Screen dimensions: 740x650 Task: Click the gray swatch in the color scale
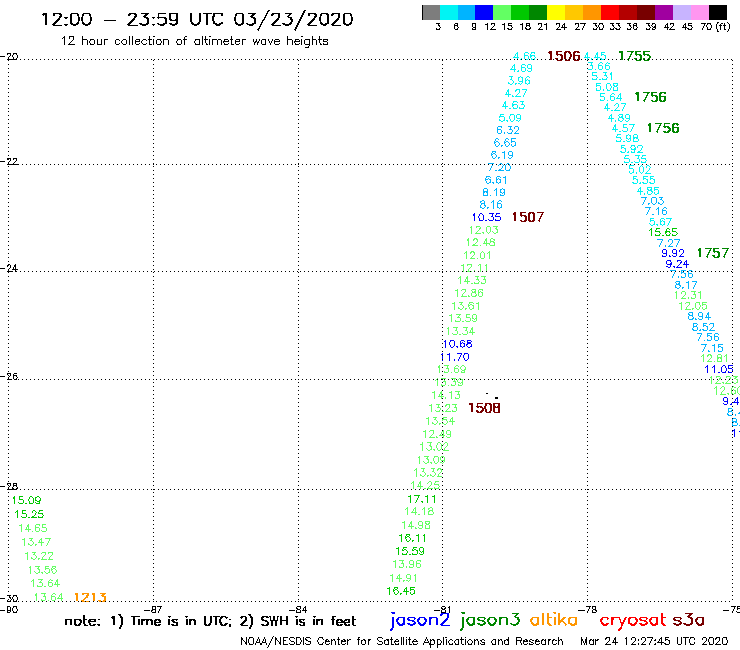(x=431, y=12)
